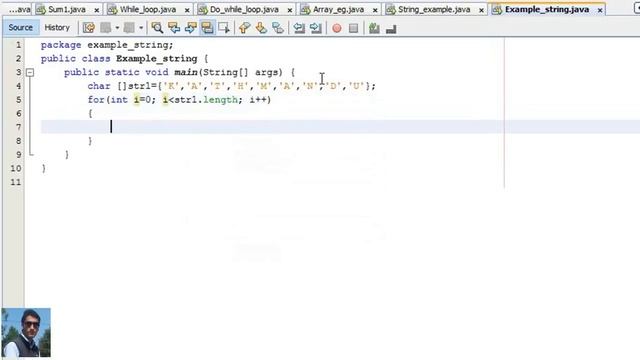
Task: Switch to the History view
Action: [57, 27]
